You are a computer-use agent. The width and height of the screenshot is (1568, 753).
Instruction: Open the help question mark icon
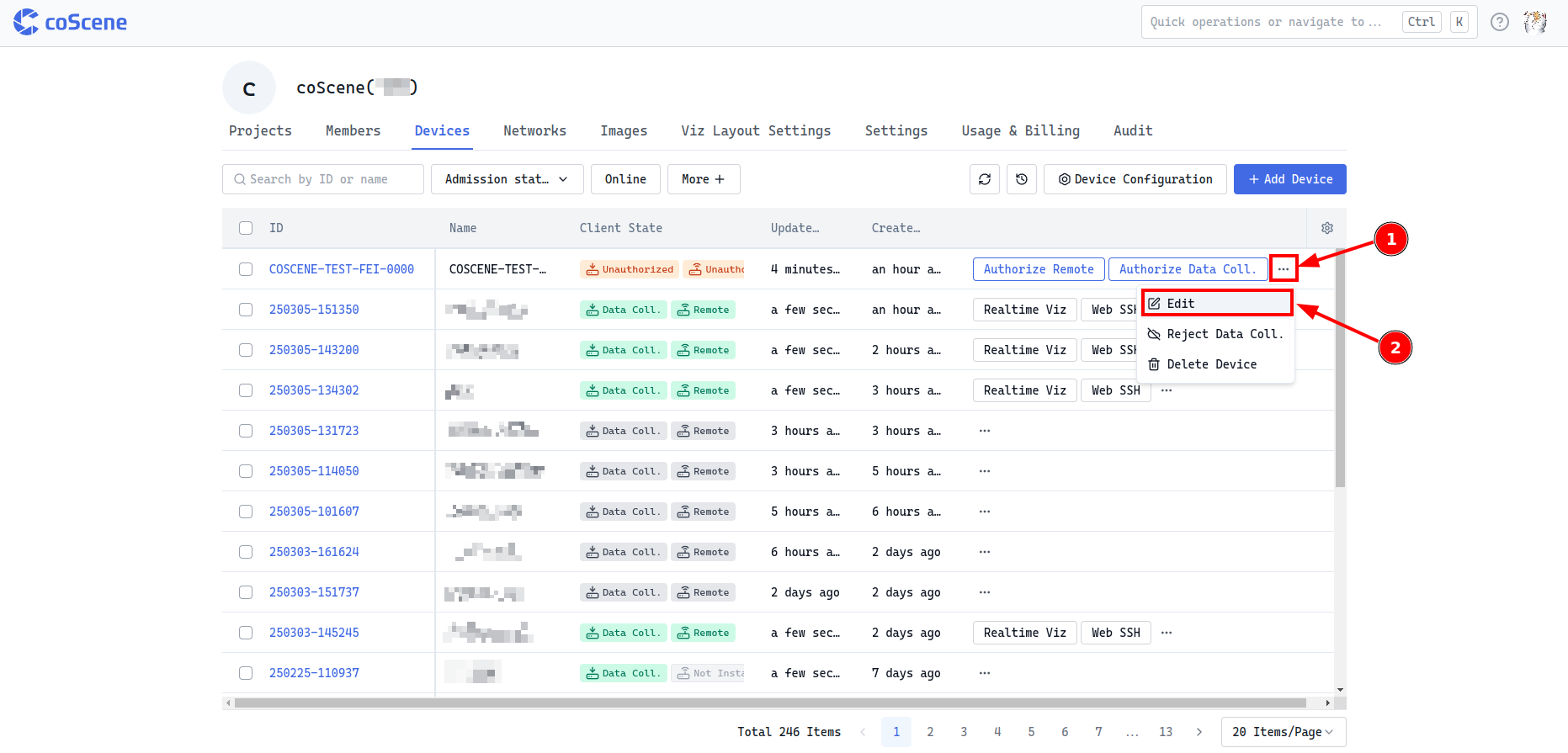pos(1500,22)
